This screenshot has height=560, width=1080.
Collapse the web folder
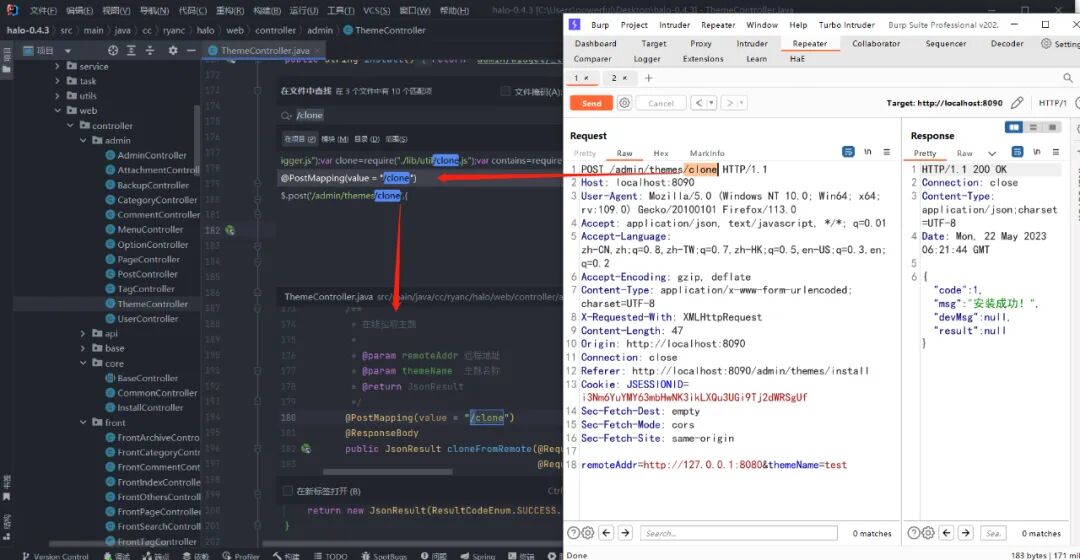57,110
